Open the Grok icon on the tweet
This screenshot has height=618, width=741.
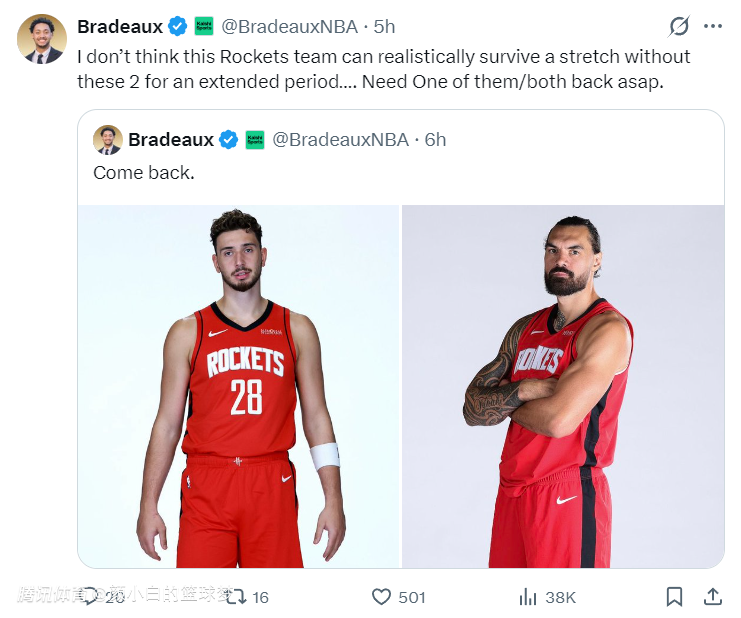point(679,26)
